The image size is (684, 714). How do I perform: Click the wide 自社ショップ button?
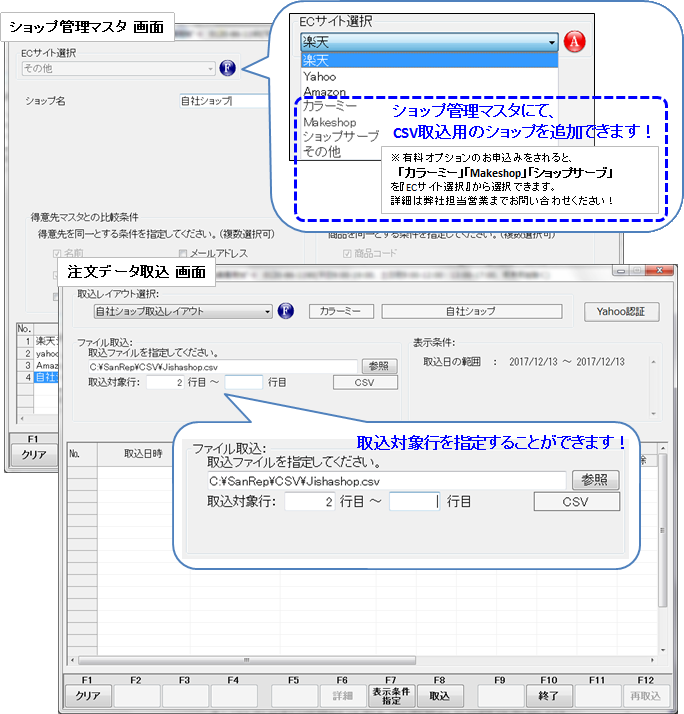pyautogui.click(x=471, y=311)
